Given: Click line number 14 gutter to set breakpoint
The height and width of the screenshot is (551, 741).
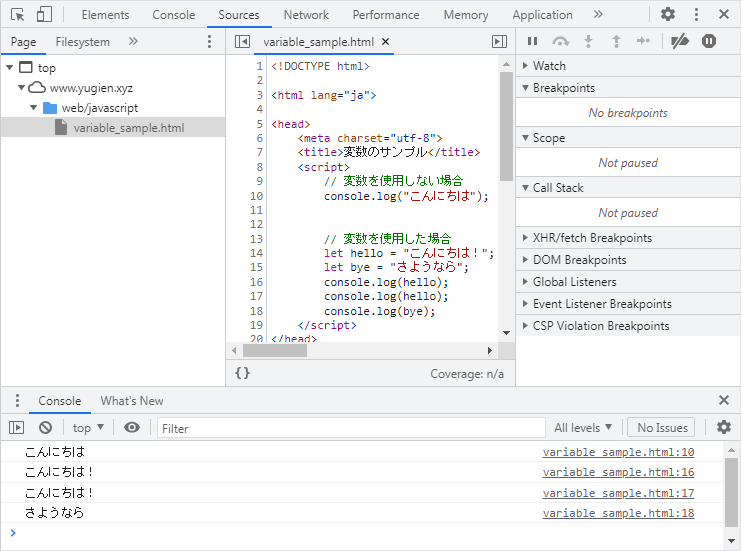Looking at the screenshot, I should point(256,253).
